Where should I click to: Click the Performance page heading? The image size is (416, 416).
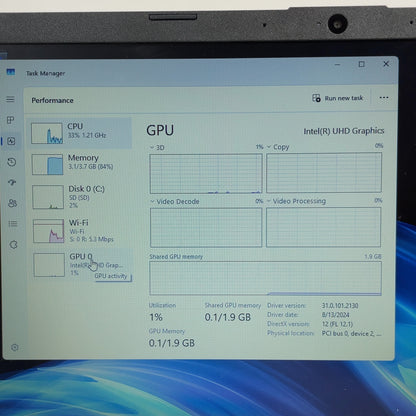(x=52, y=100)
